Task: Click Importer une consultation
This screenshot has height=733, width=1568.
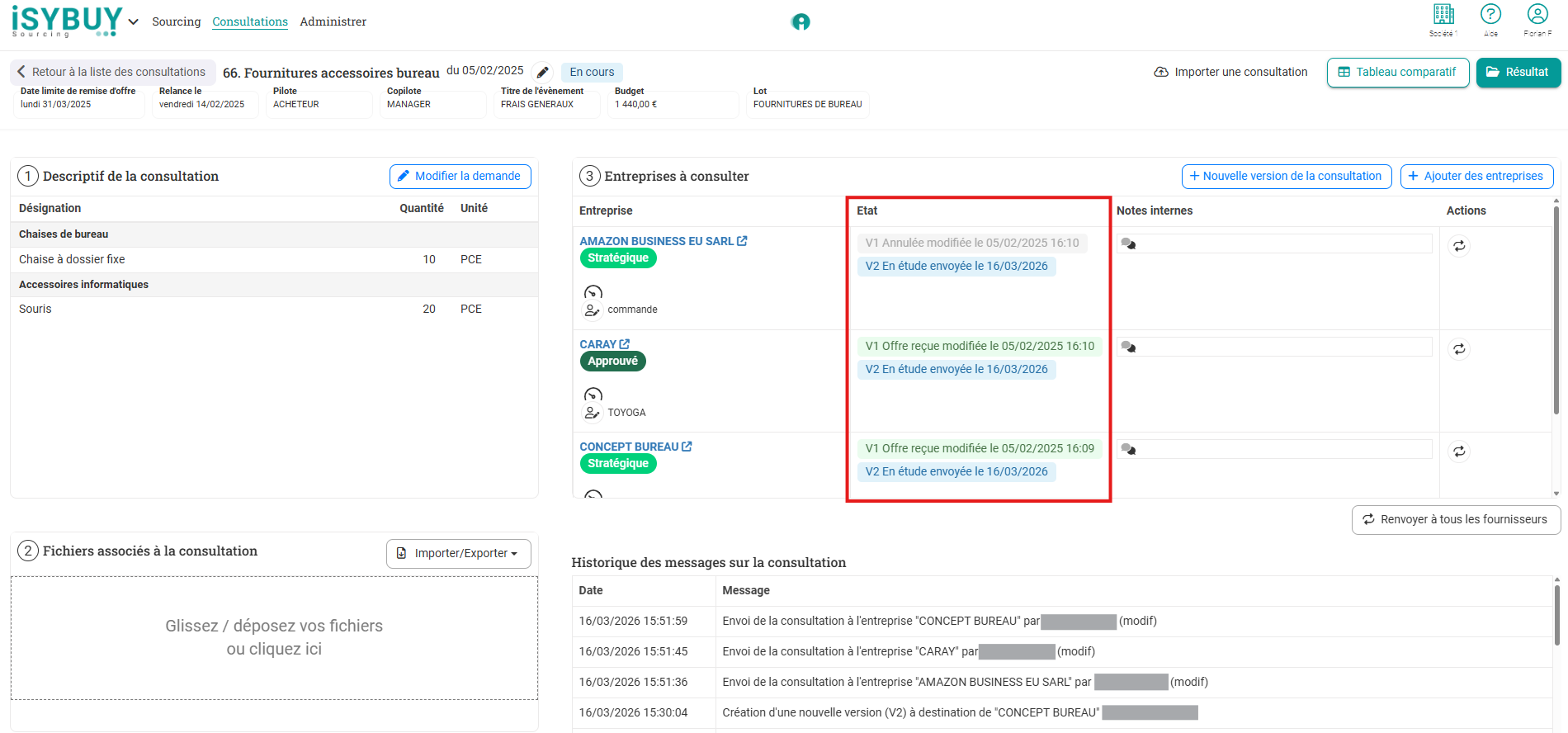Action: (x=1230, y=72)
